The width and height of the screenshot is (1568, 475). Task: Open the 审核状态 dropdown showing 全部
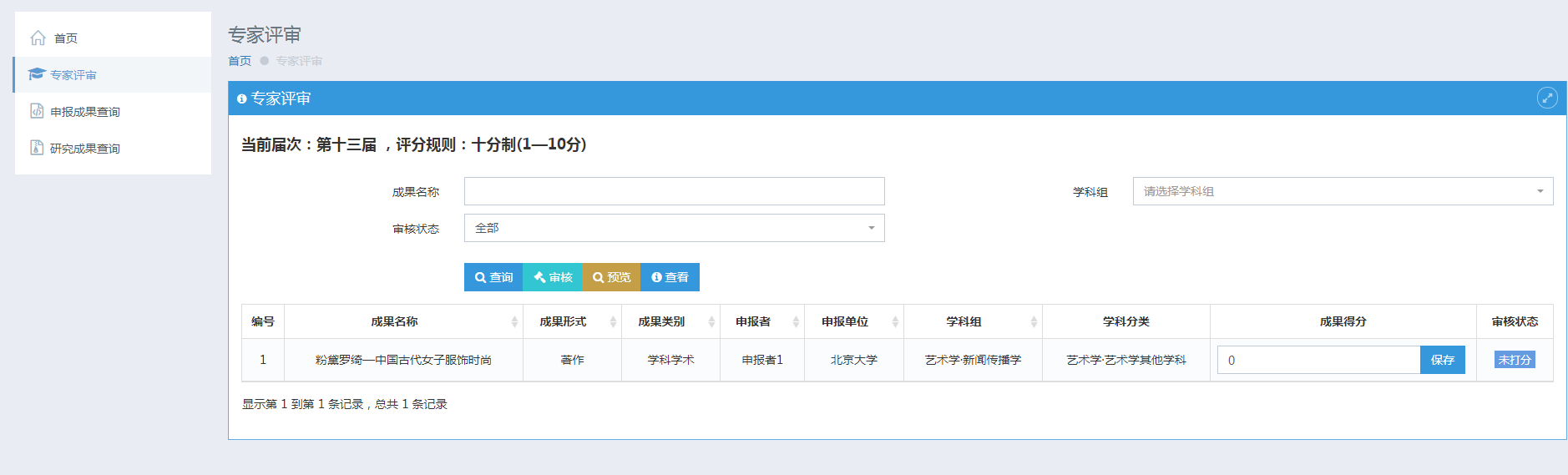[x=674, y=228]
